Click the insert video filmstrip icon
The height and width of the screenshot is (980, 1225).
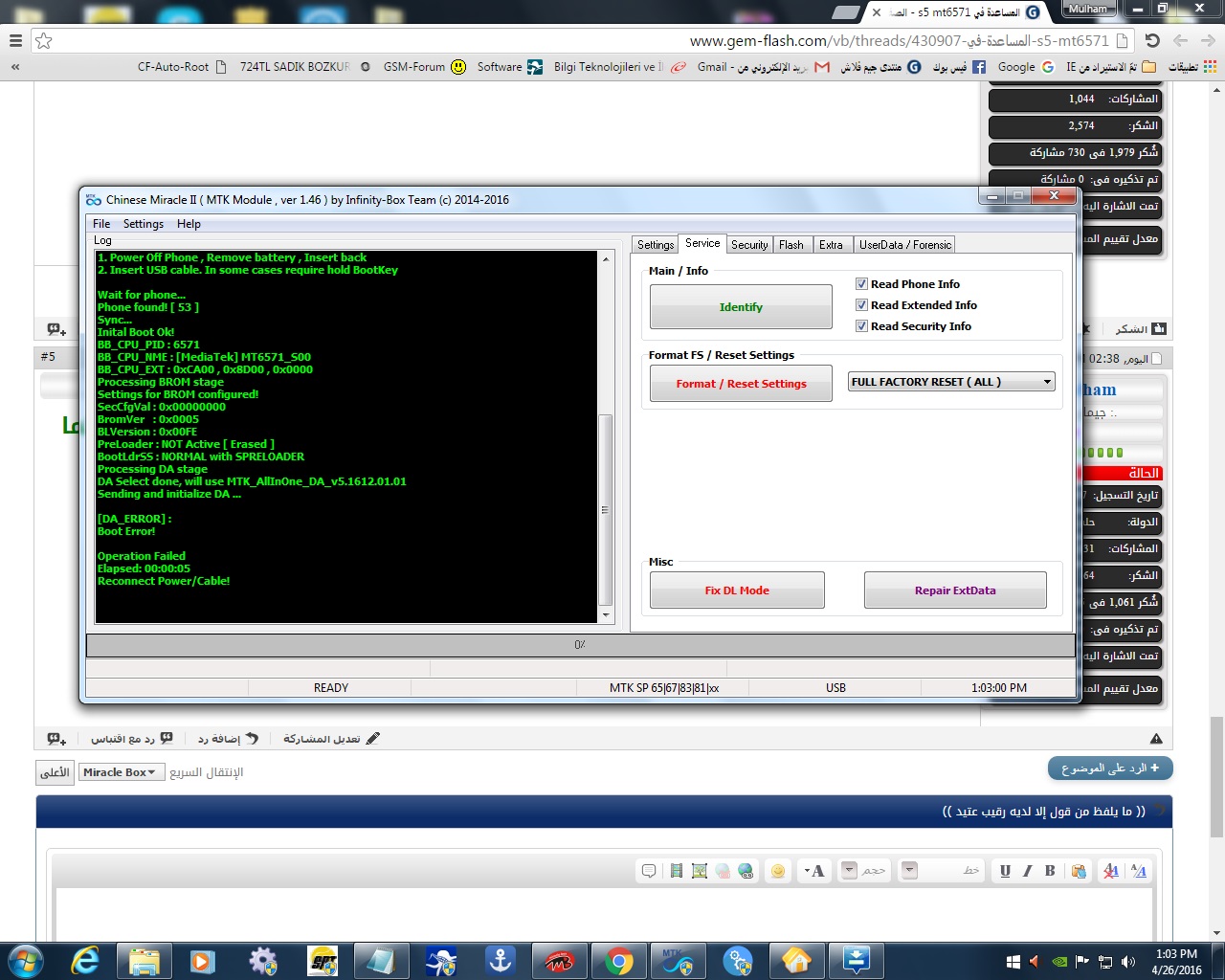click(x=677, y=871)
